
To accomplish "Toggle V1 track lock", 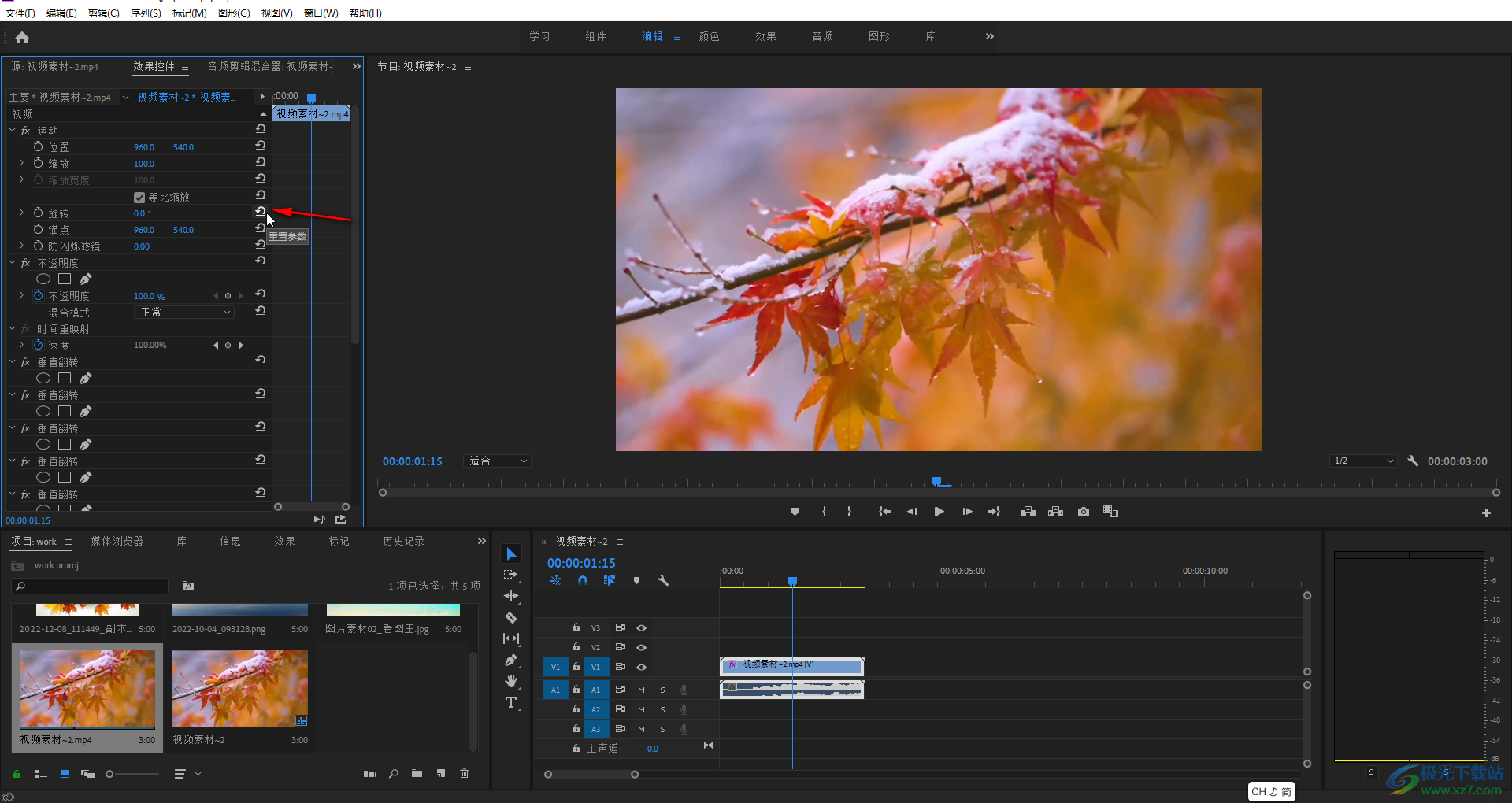I will tap(576, 667).
